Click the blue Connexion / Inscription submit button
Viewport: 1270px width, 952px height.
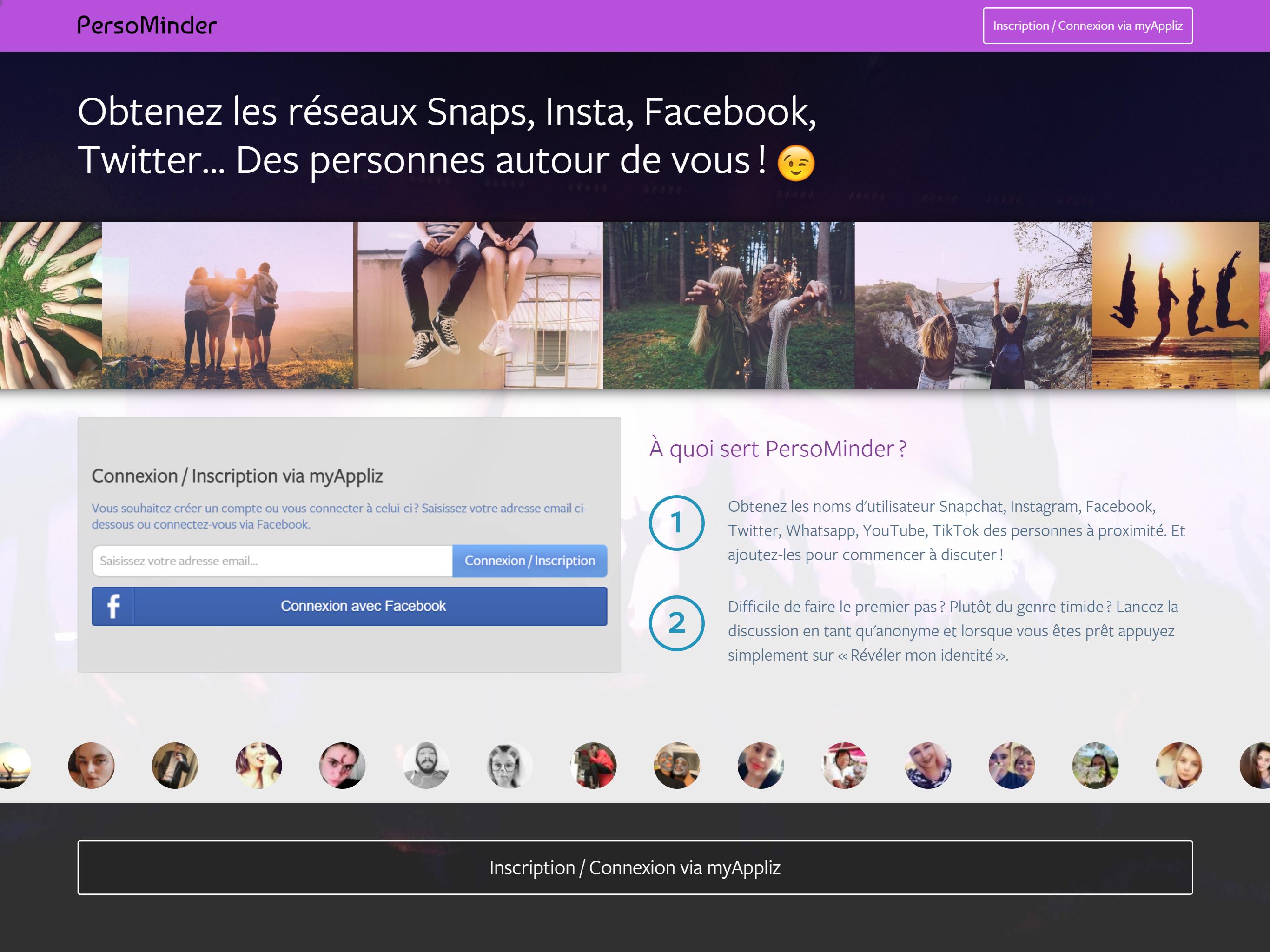point(529,561)
